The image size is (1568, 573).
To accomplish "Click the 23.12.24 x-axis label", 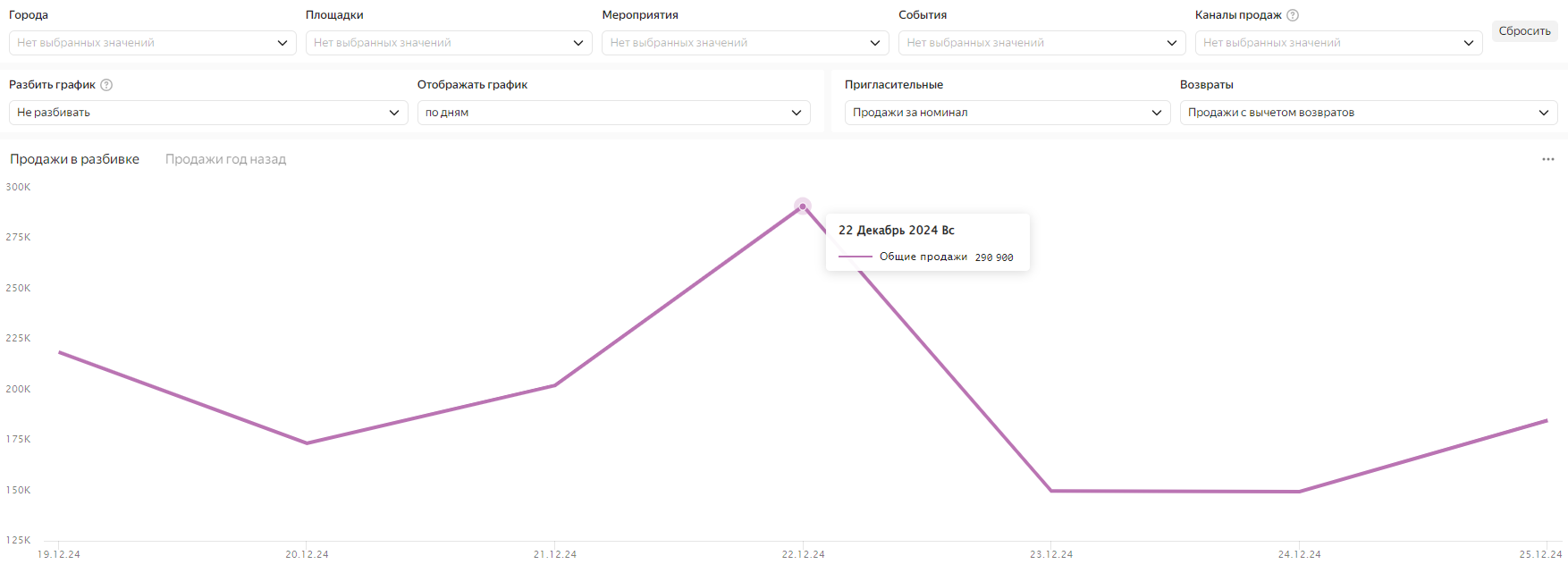I will 1051,554.
